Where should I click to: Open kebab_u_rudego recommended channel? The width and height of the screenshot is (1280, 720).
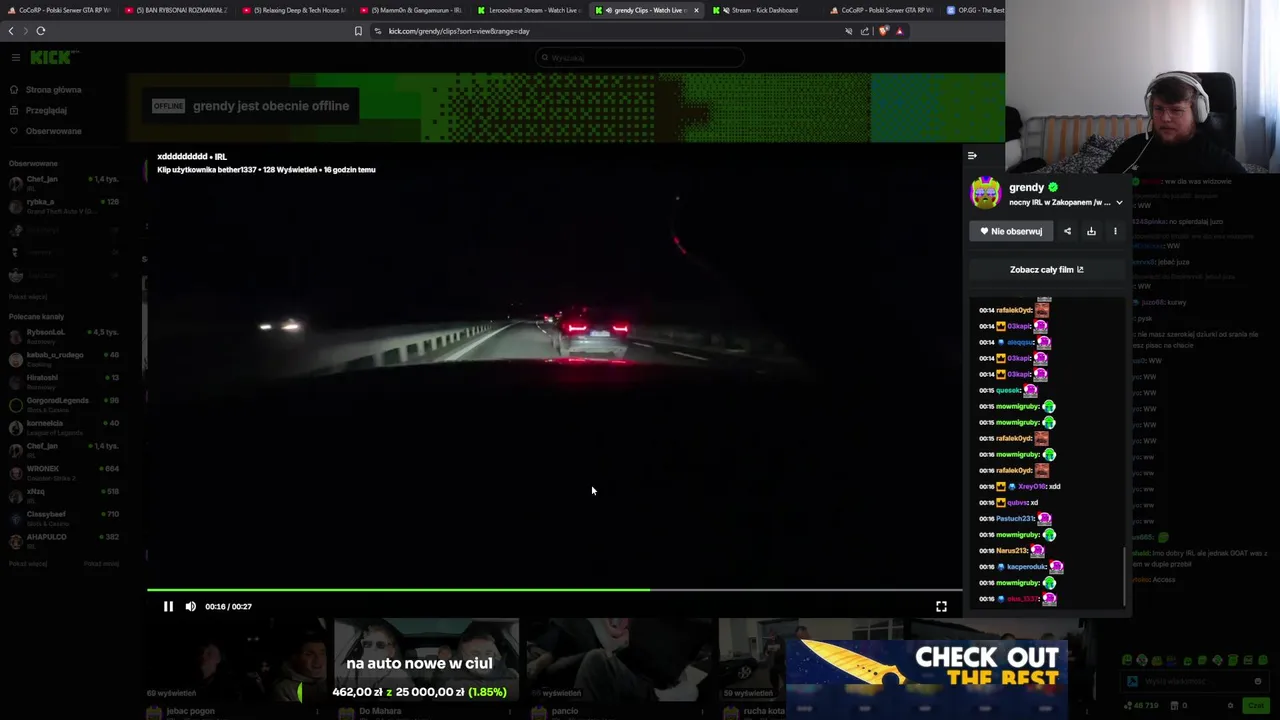click(62, 359)
